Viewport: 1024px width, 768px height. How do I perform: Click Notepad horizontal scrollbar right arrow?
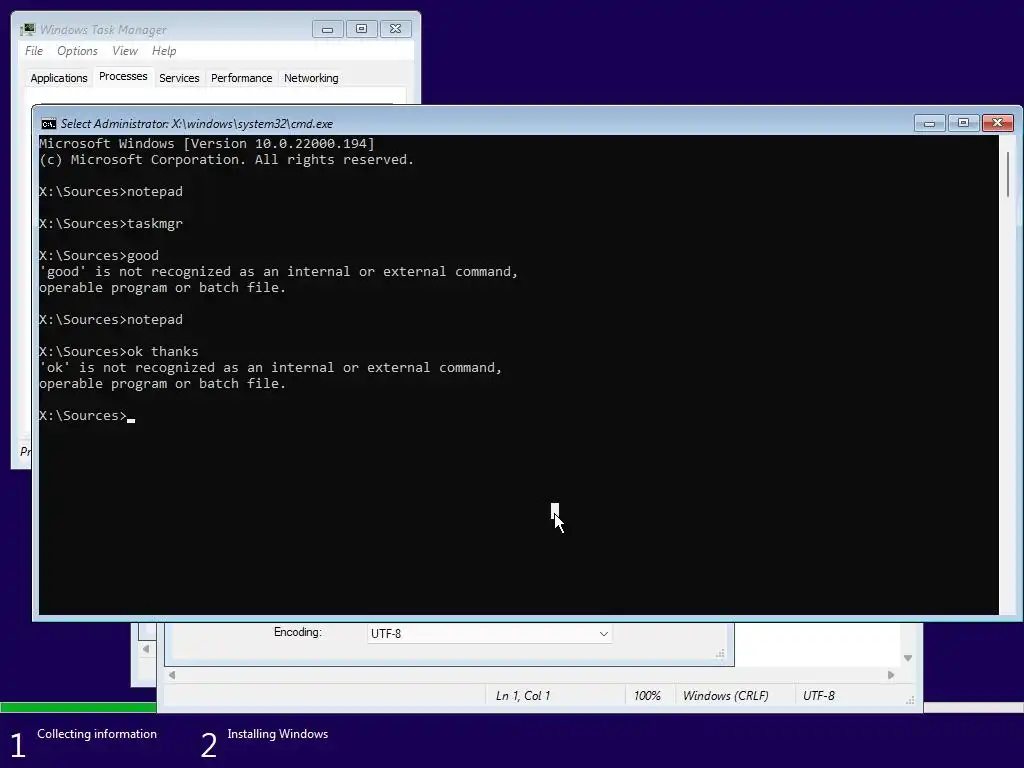coord(891,675)
